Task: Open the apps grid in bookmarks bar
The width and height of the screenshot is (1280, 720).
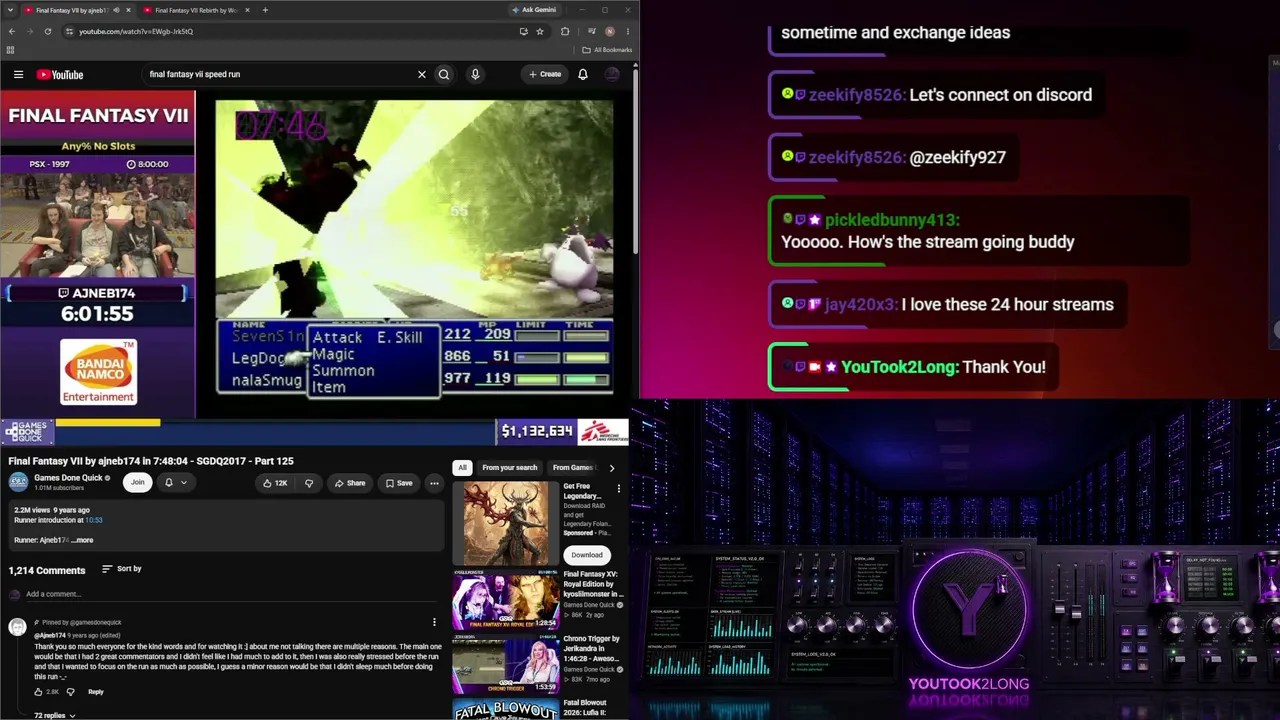Action: pyautogui.click(x=10, y=50)
